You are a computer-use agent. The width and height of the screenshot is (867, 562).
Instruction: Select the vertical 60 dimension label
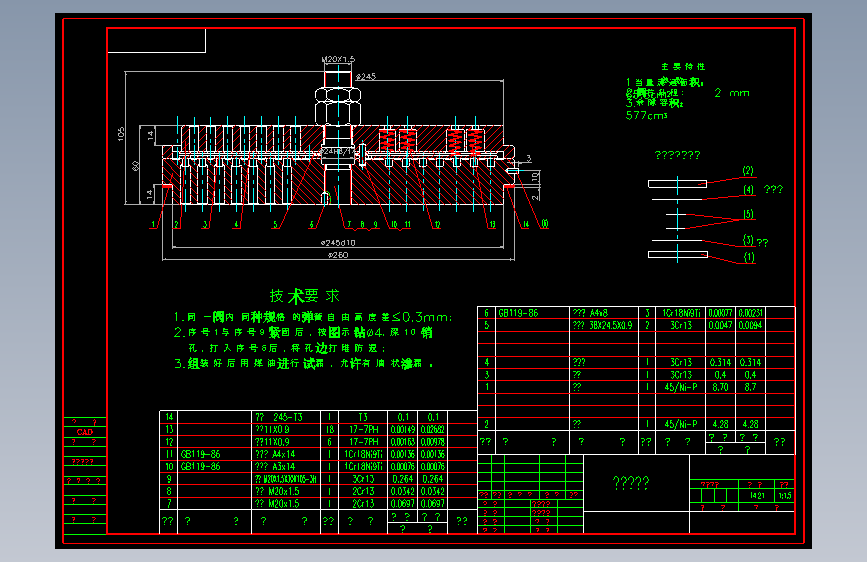(x=135, y=165)
